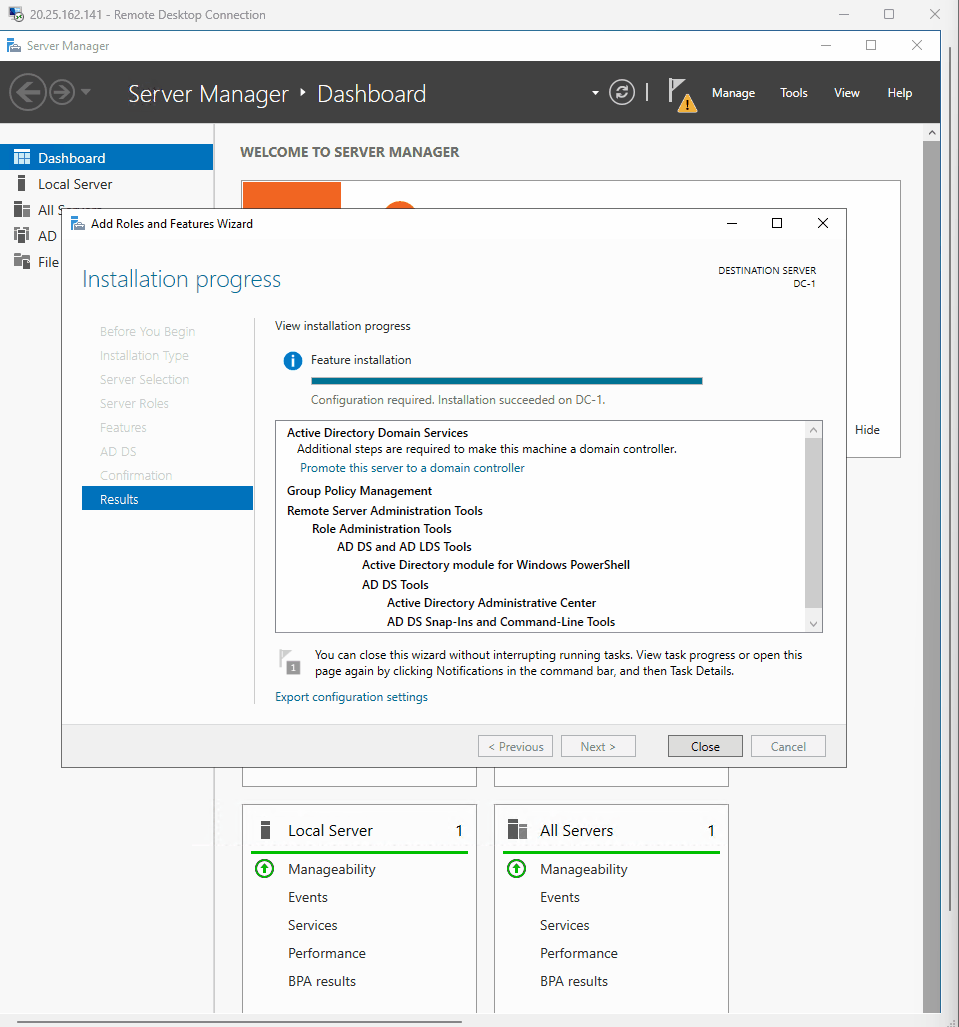Image resolution: width=959 pixels, height=1027 pixels.
Task: Open BPA results under Local Server tile
Action: [322, 981]
